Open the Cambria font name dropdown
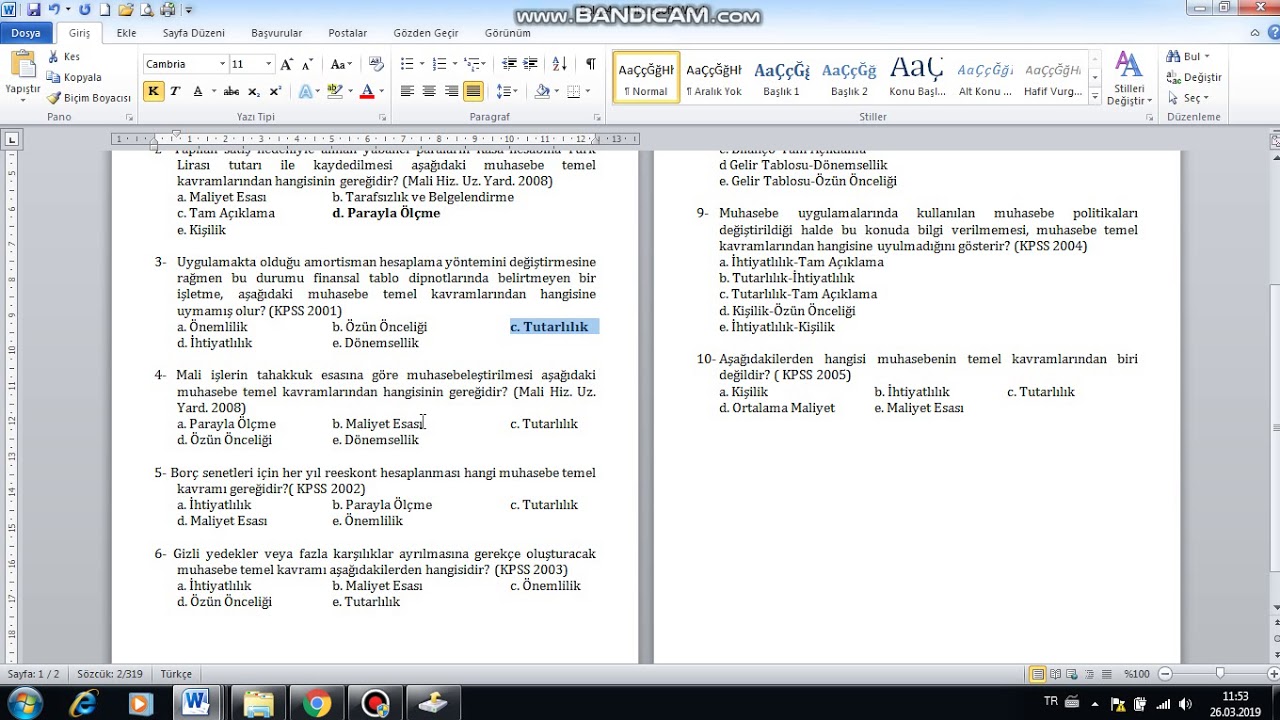This screenshot has height=720, width=1280. pyautogui.click(x=222, y=64)
